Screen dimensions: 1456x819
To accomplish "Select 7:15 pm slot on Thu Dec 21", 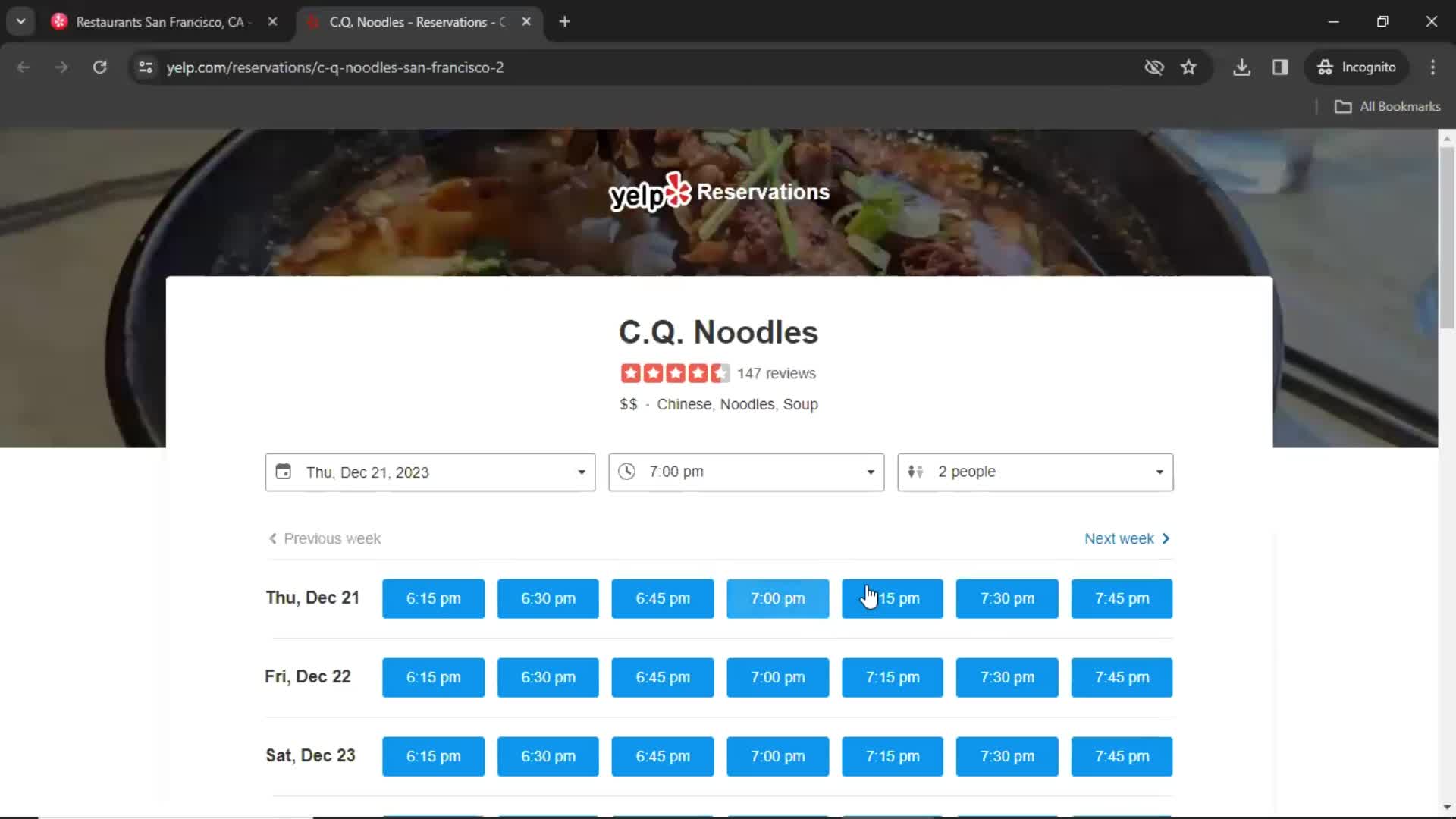I will click(x=893, y=598).
